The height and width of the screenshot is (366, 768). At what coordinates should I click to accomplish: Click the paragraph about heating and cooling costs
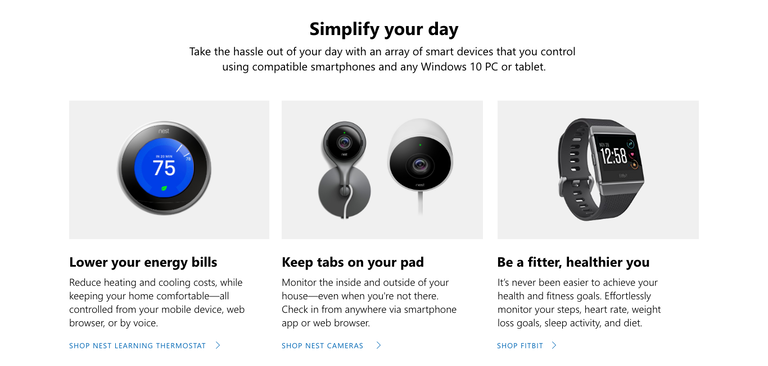tap(157, 303)
